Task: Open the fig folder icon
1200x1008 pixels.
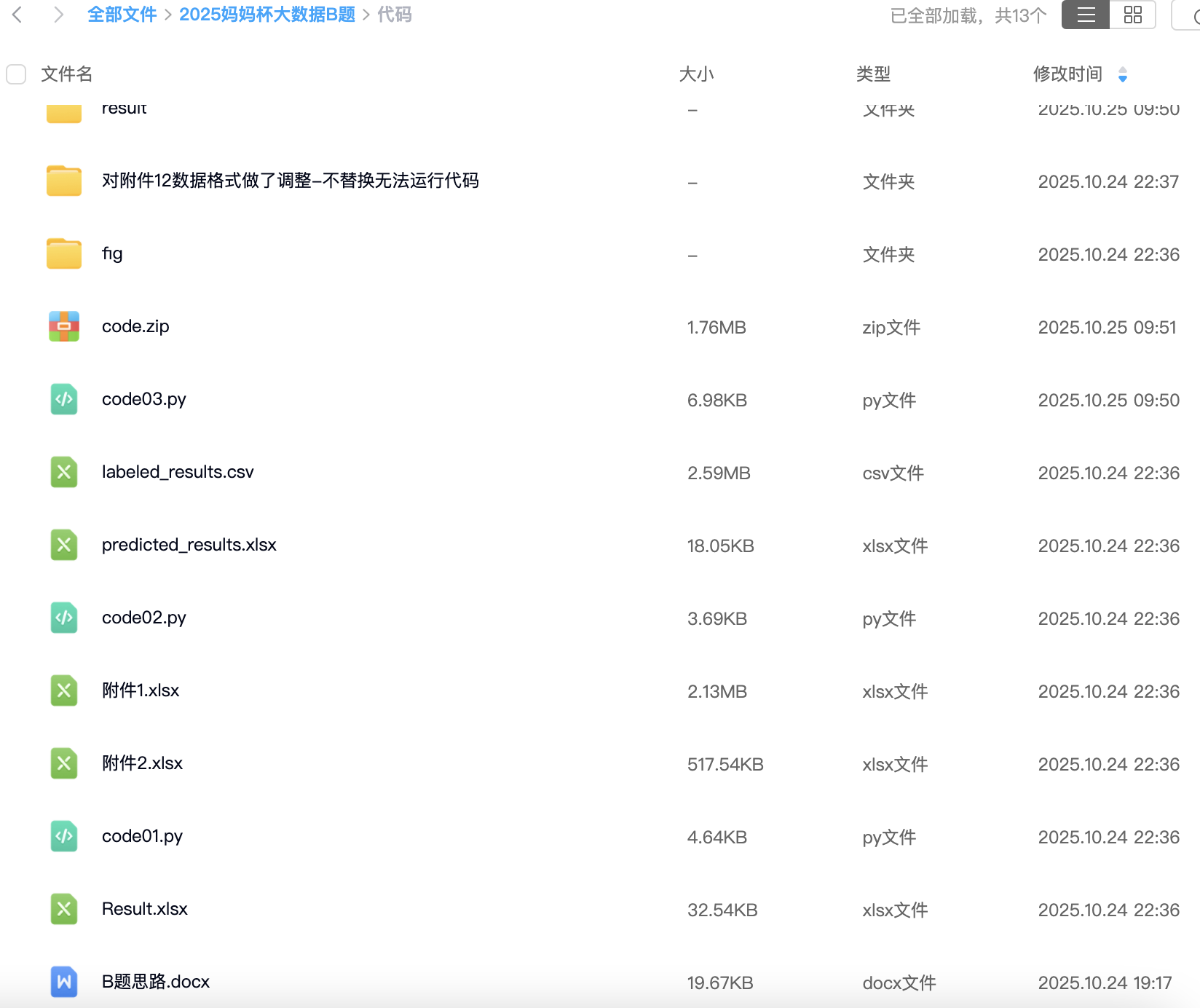Action: coord(64,253)
